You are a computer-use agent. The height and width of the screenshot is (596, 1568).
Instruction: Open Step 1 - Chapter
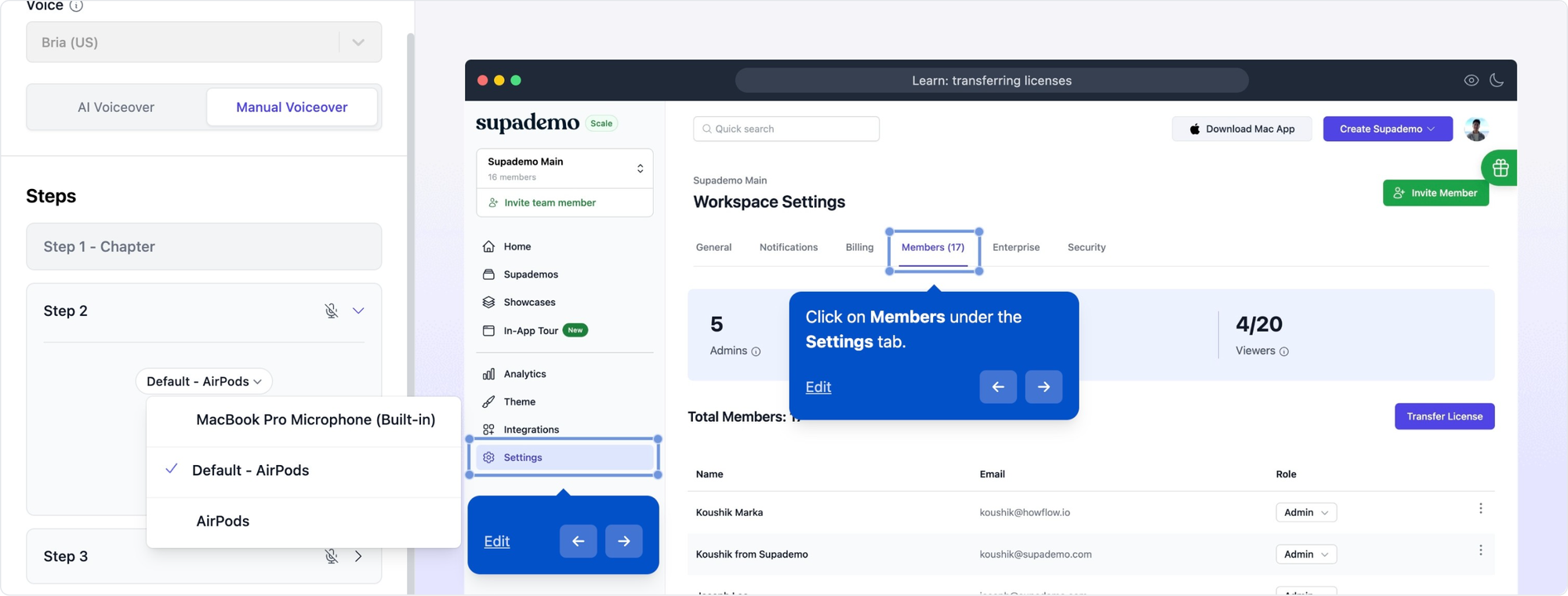(204, 247)
